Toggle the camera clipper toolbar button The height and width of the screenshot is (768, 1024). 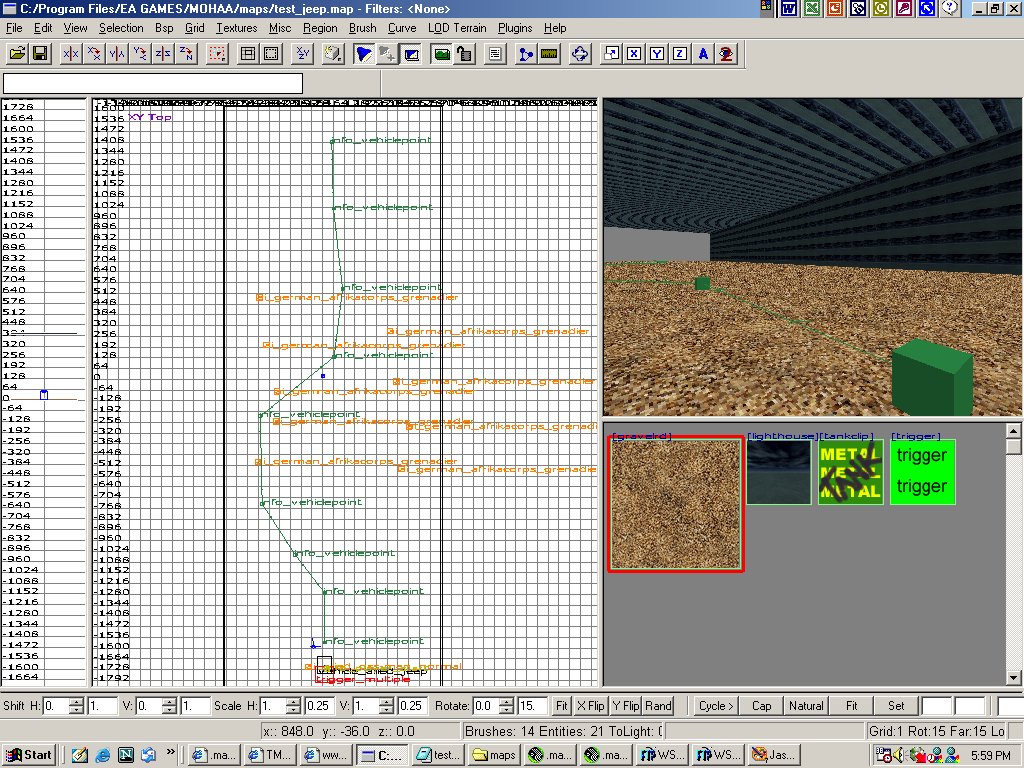[411, 53]
